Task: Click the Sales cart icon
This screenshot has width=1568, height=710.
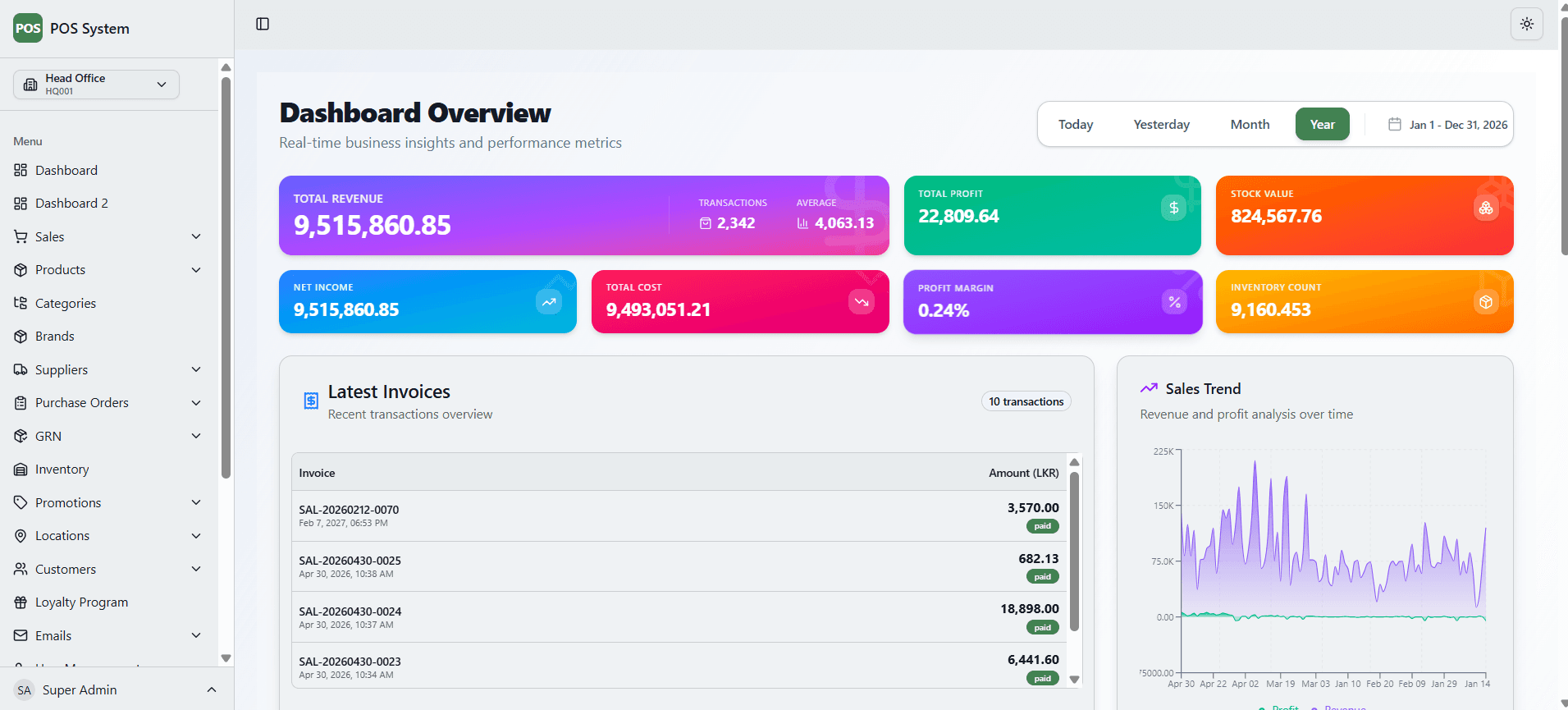Action: click(x=21, y=236)
